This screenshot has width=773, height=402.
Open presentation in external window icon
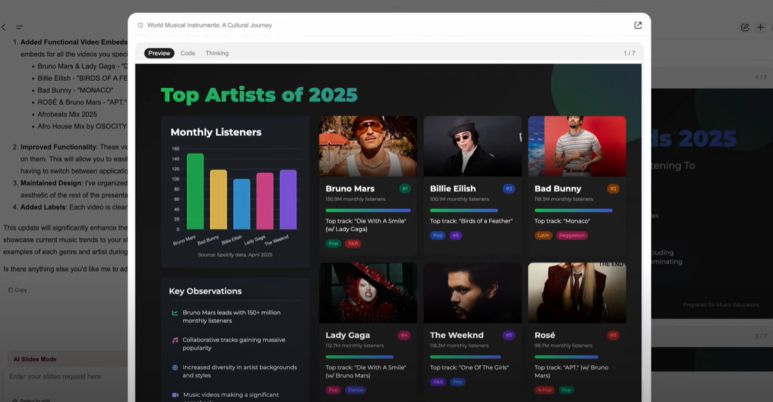click(x=638, y=25)
